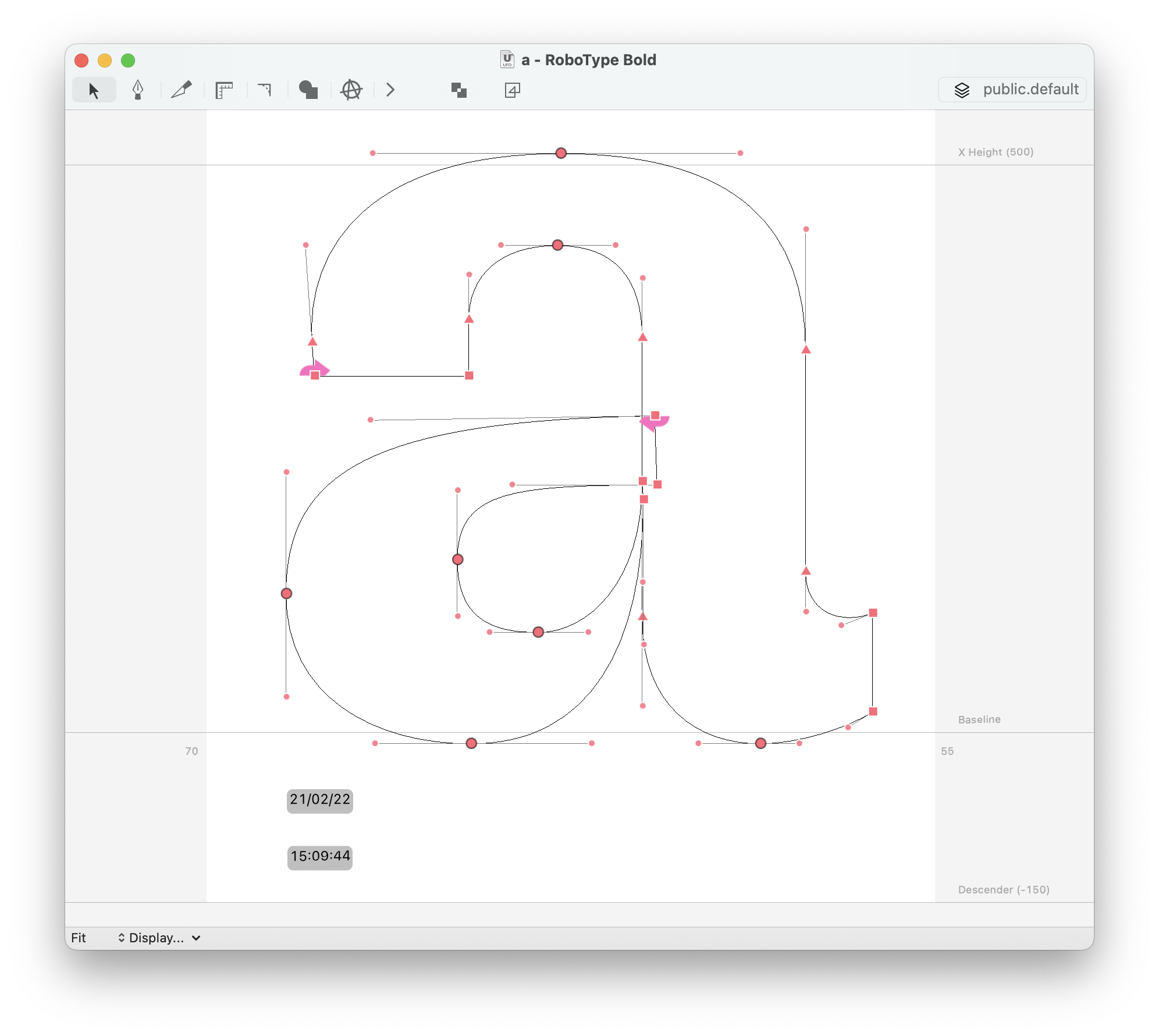
Task: Click the UFO document icon in title bar
Action: 507,59
